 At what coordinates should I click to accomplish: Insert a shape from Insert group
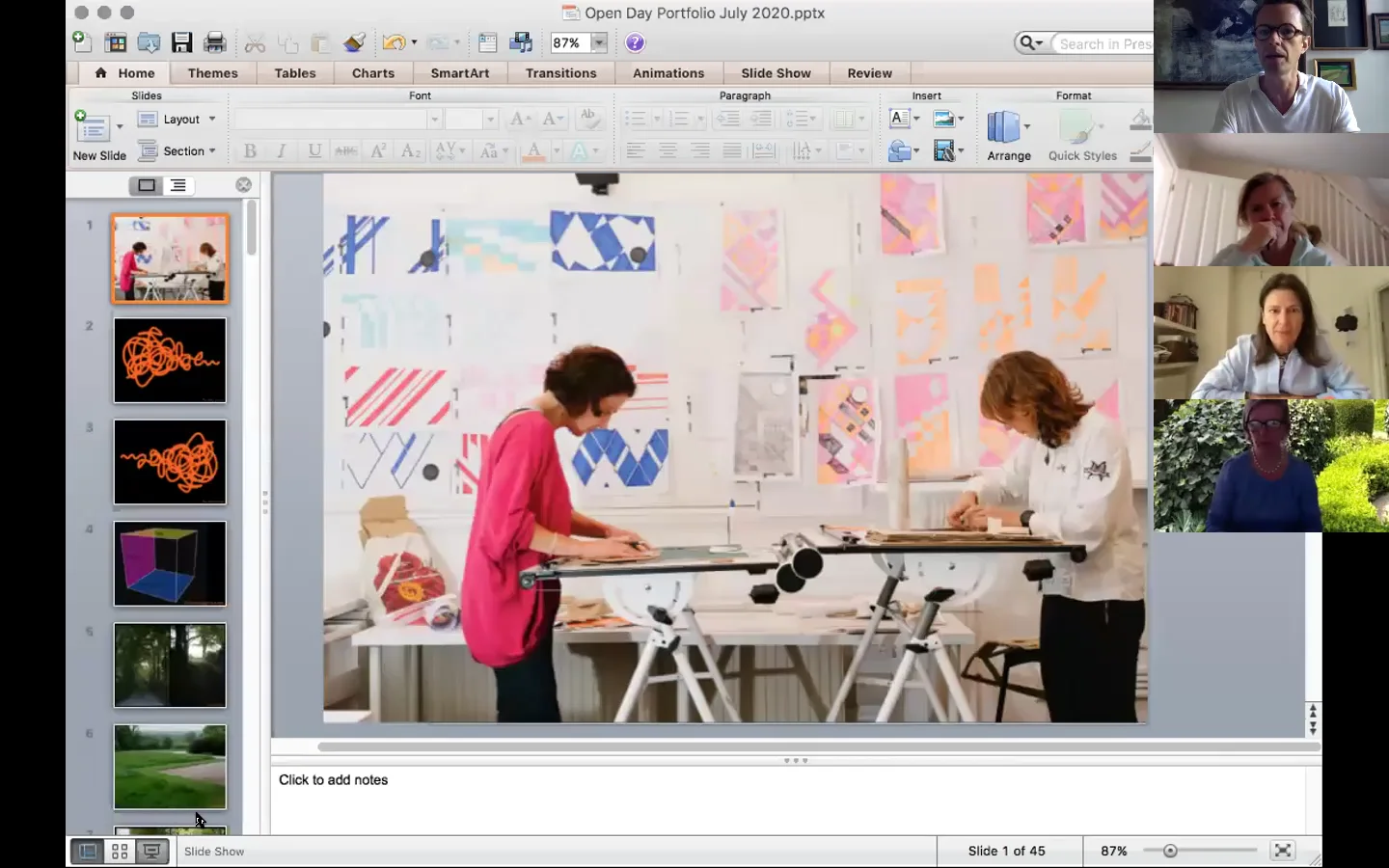899,150
